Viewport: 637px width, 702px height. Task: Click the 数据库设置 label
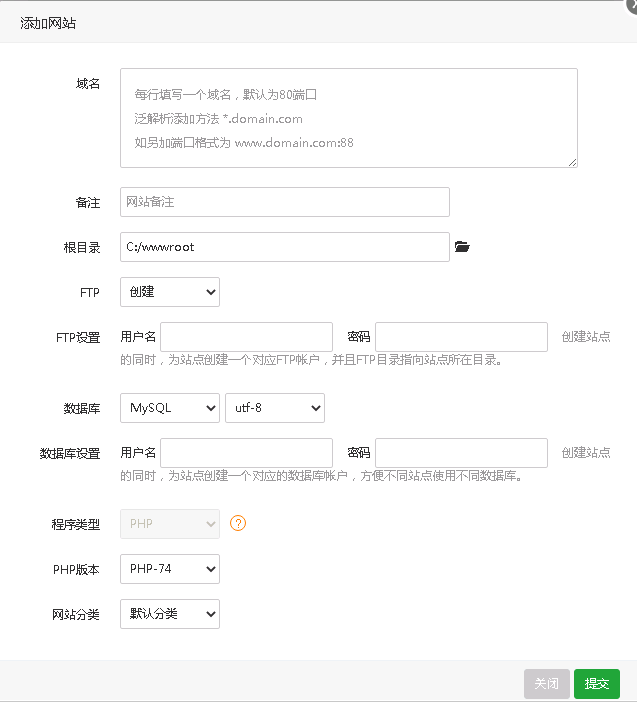click(70, 454)
